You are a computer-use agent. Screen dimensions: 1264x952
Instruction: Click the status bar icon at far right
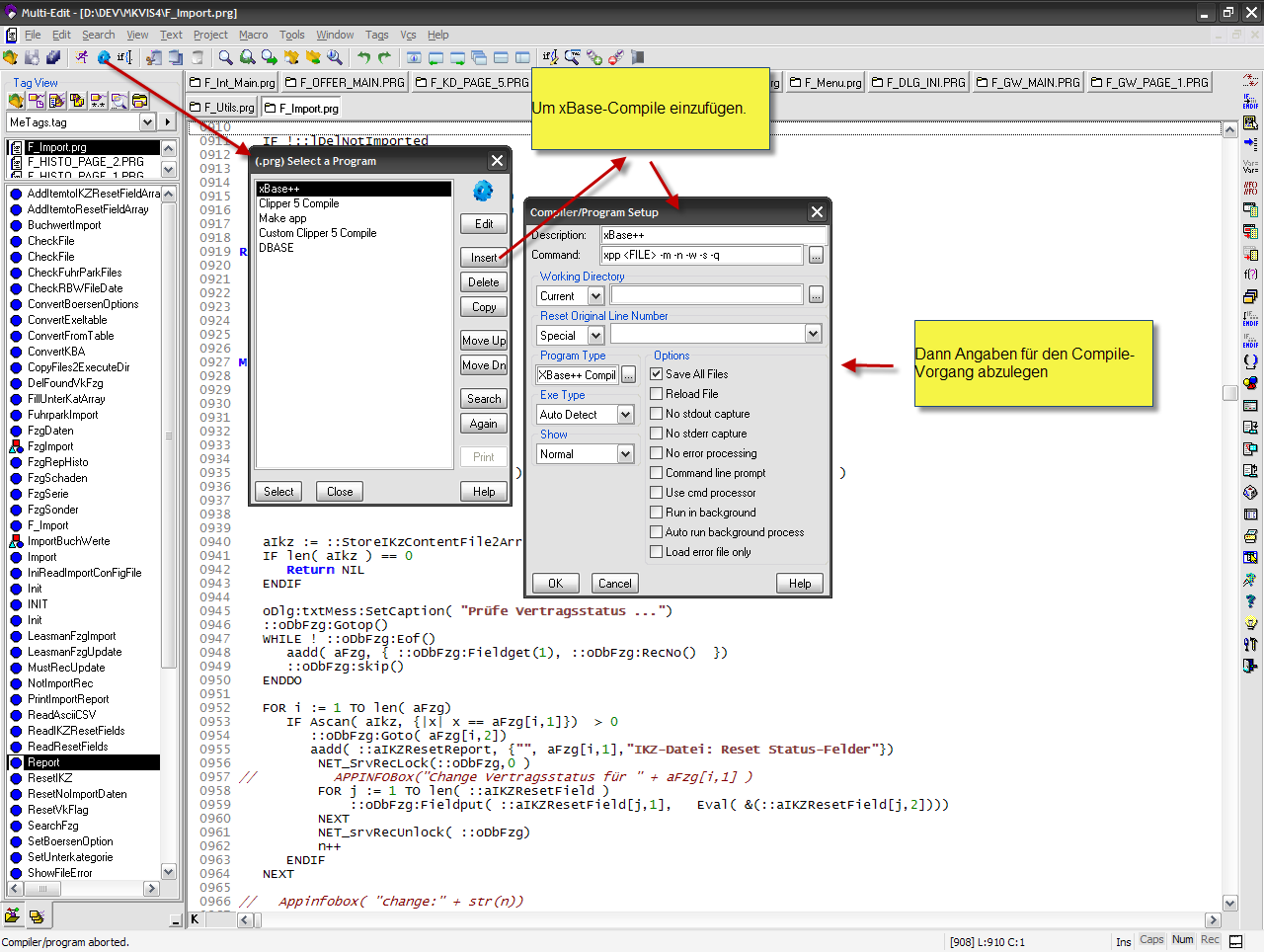click(1236, 941)
